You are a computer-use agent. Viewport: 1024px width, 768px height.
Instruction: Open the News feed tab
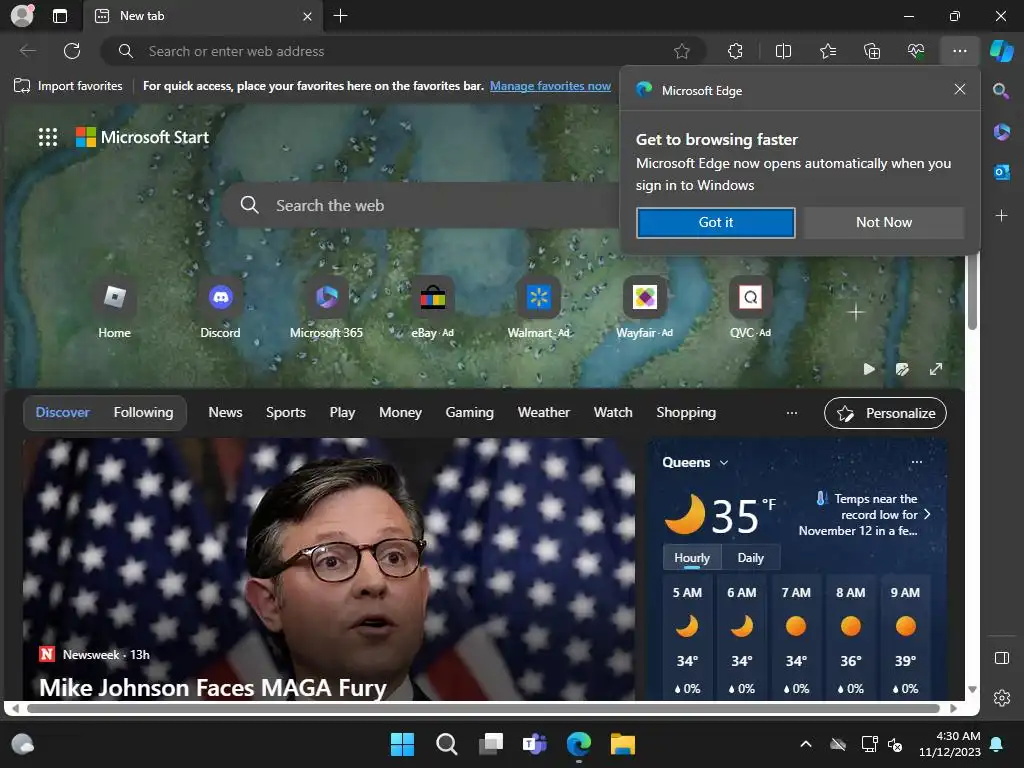tap(225, 412)
